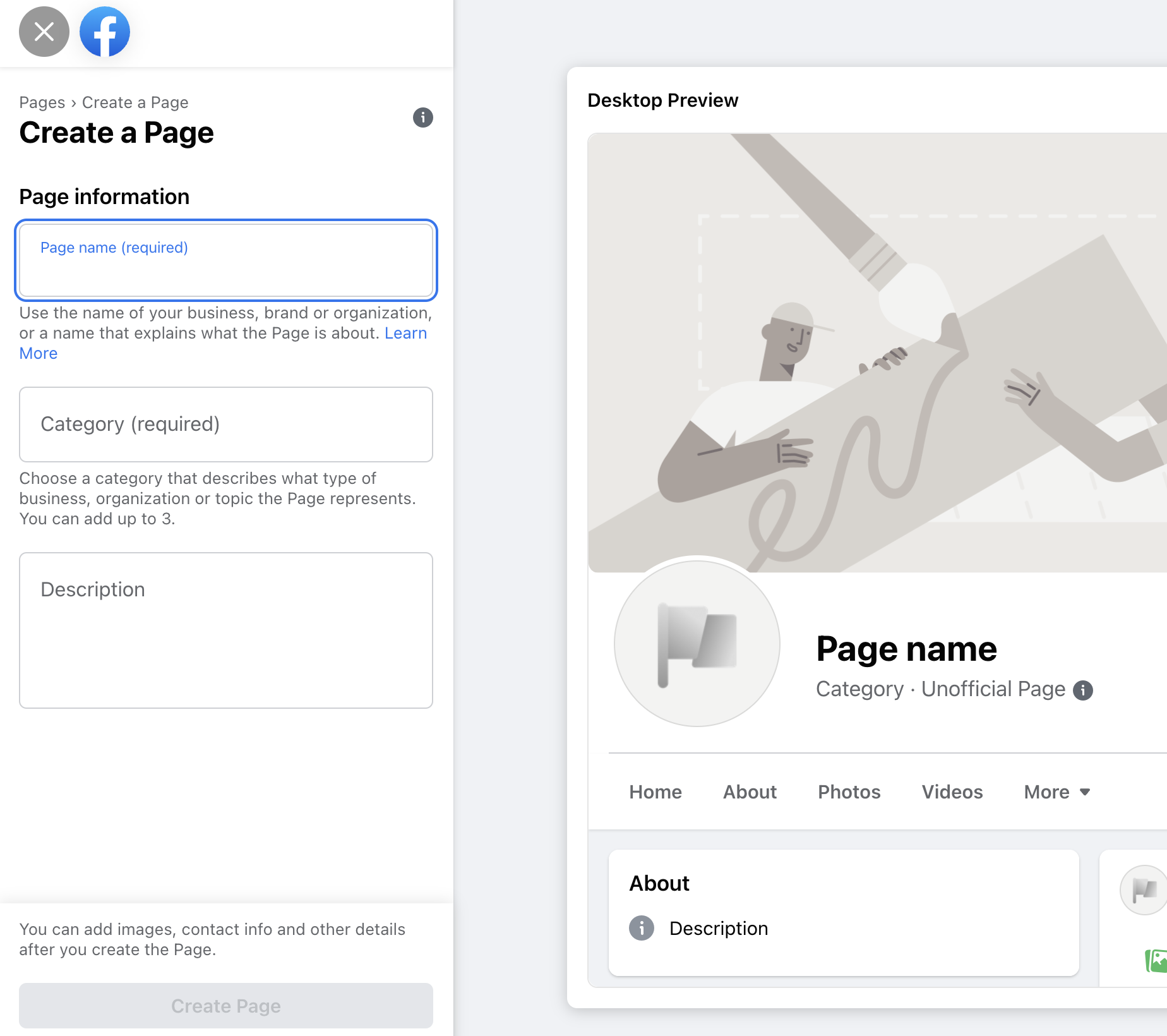Click the Create Page button
This screenshot has width=1167, height=1036.
(226, 1006)
